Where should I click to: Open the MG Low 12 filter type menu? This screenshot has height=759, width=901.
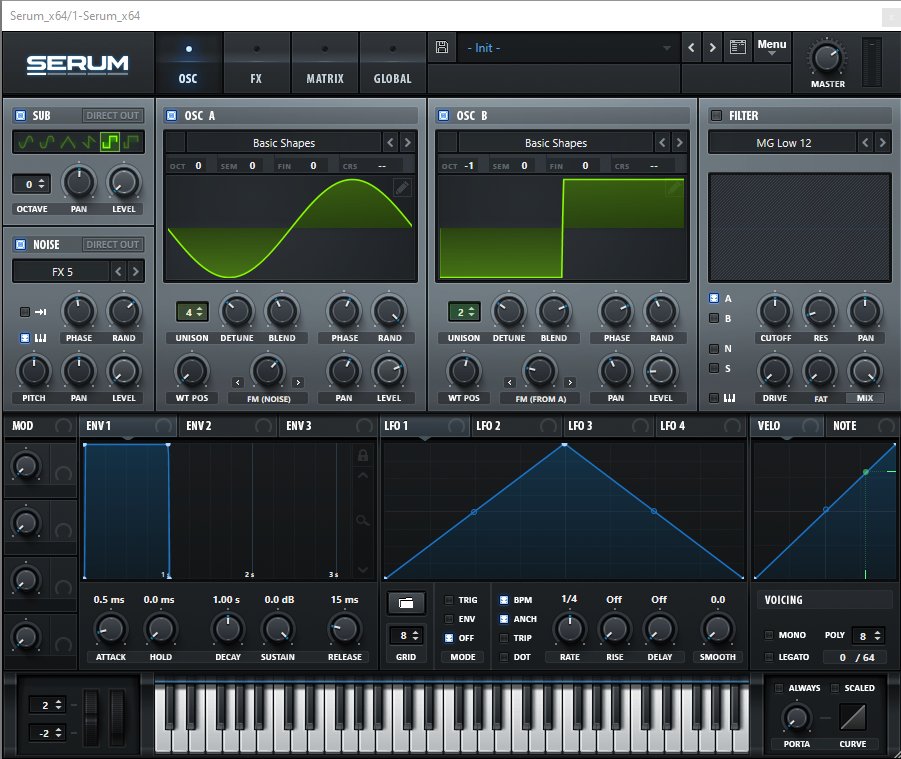point(783,142)
